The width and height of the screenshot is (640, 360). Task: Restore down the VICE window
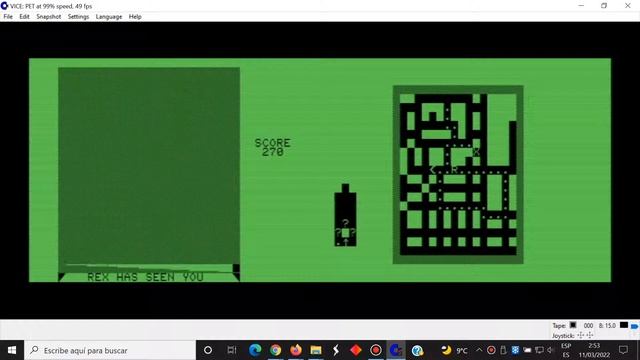coord(604,6)
